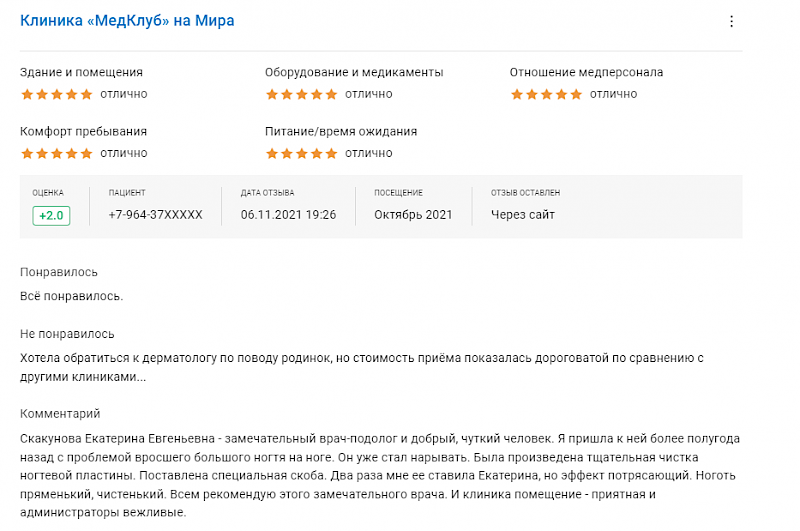Click the Комментарий section heading
The width and height of the screenshot is (800, 531).
pos(60,414)
